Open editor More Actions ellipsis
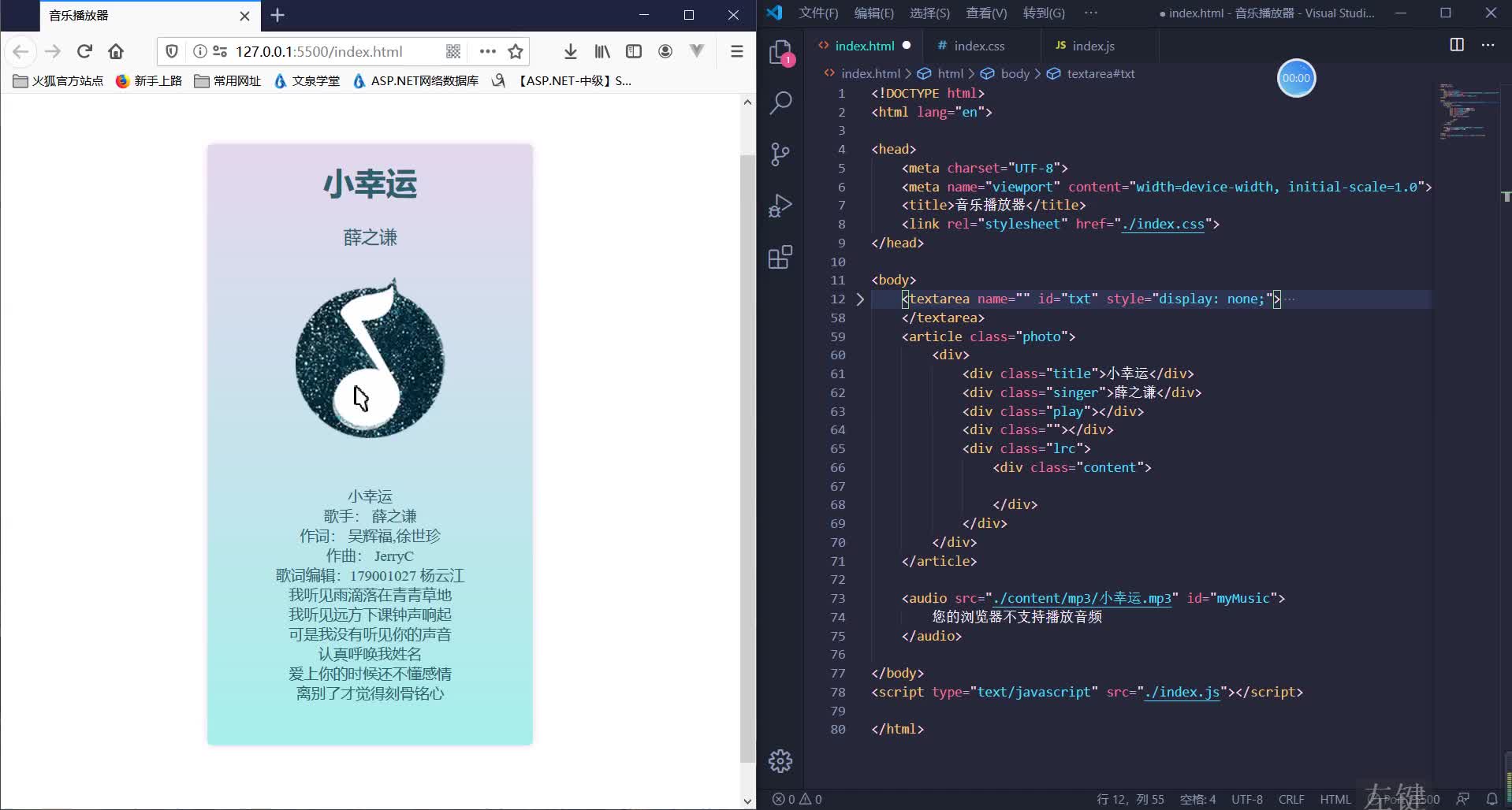The image size is (1512, 810). coord(1488,45)
